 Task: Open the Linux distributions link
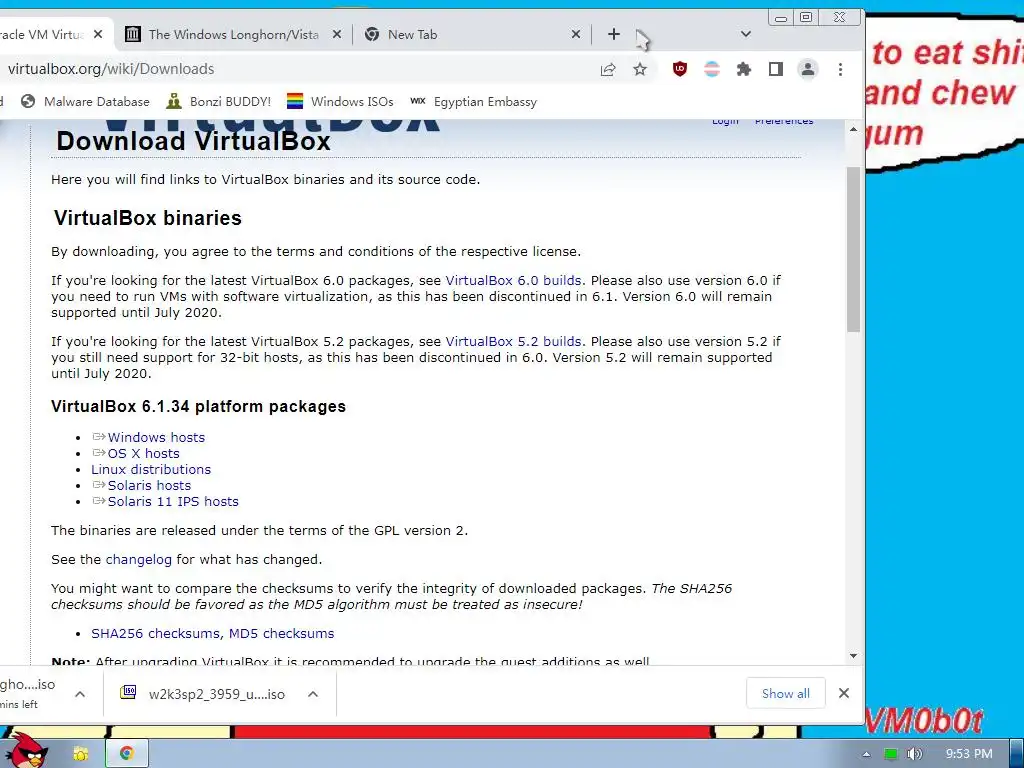point(151,470)
